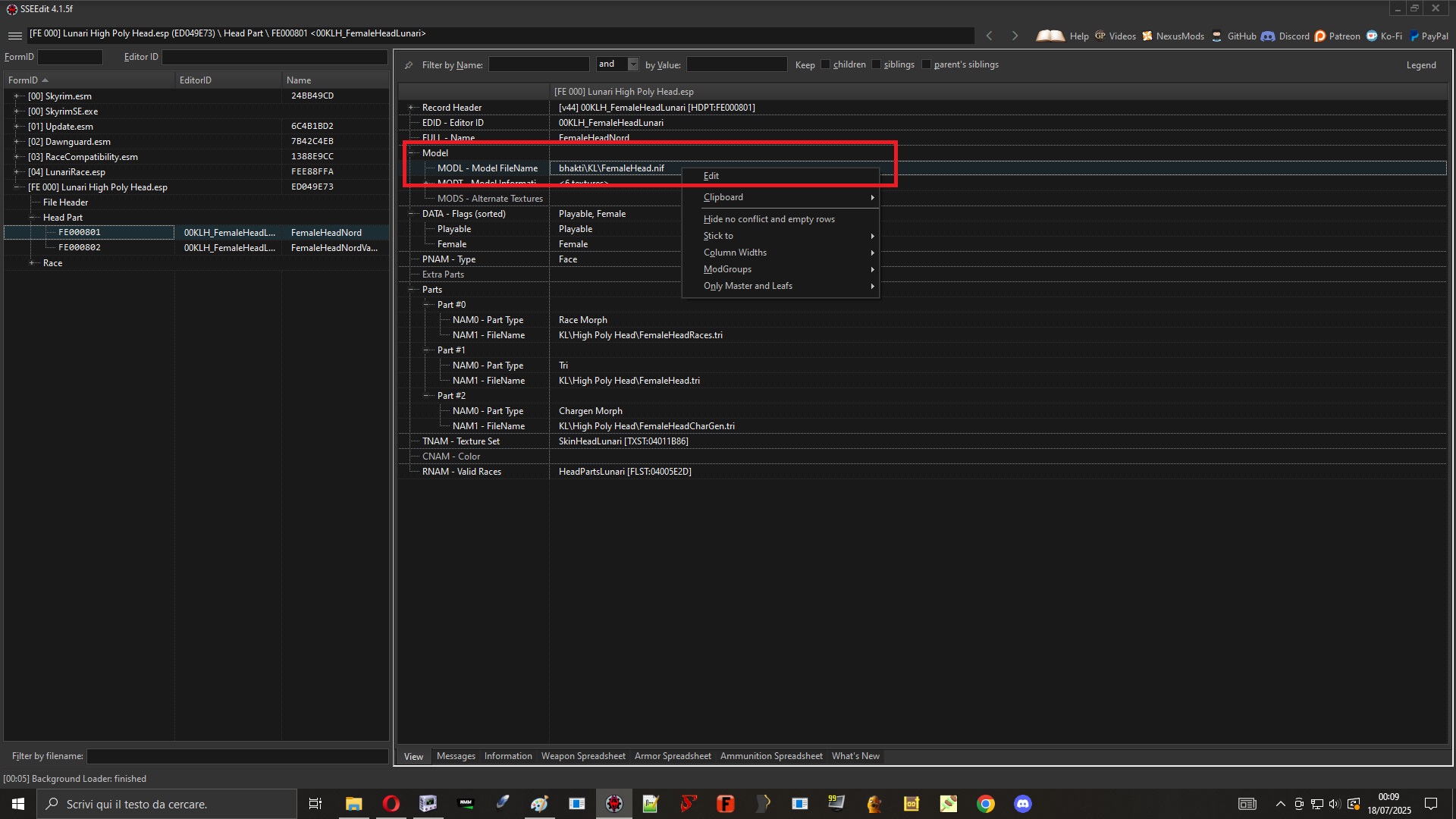Open the Help book icon
This screenshot has width=1456, height=819.
1050,36
